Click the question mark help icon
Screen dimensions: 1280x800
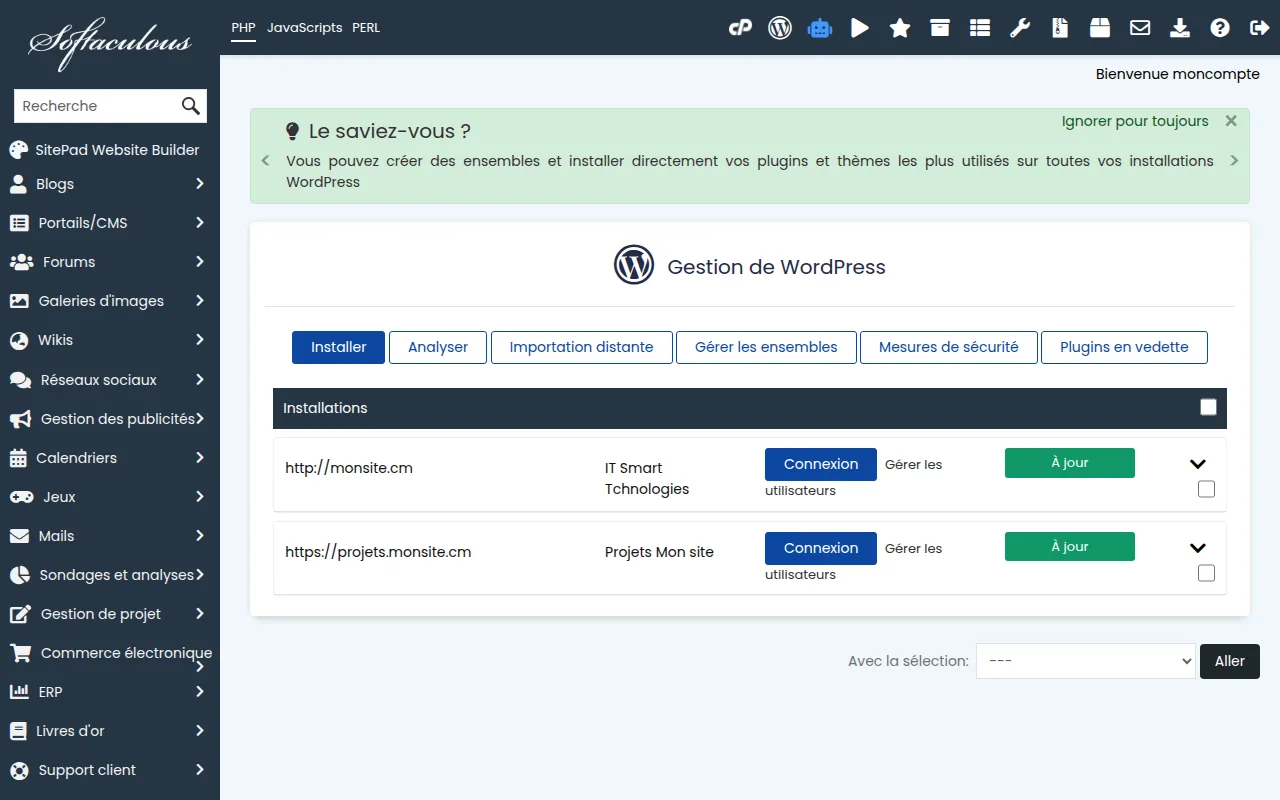1220,28
